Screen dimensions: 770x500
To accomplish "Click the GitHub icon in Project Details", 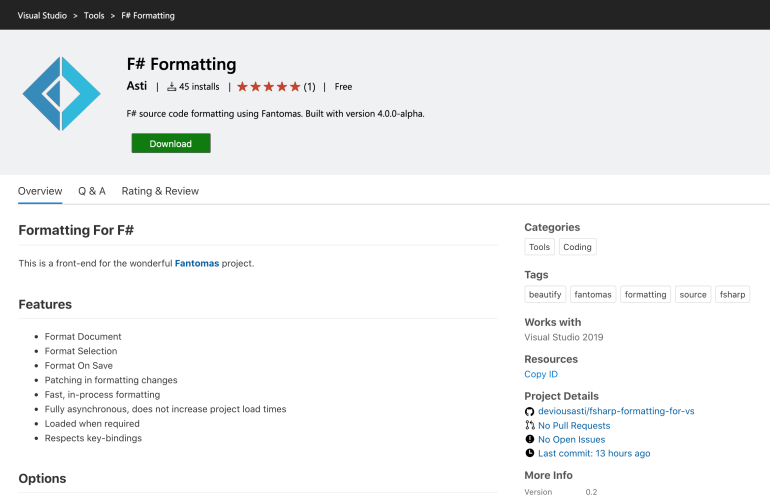I will point(530,412).
